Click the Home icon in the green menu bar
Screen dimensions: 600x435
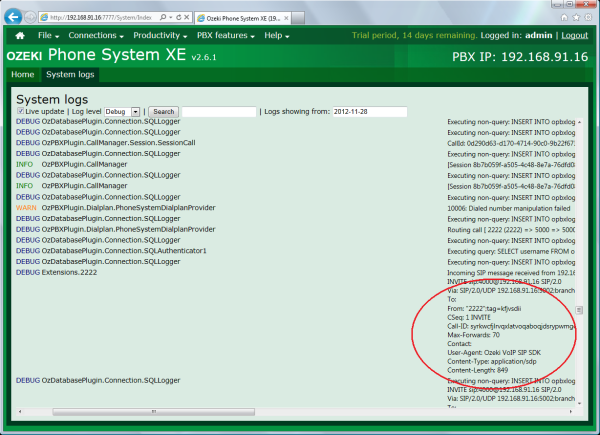click(20, 36)
